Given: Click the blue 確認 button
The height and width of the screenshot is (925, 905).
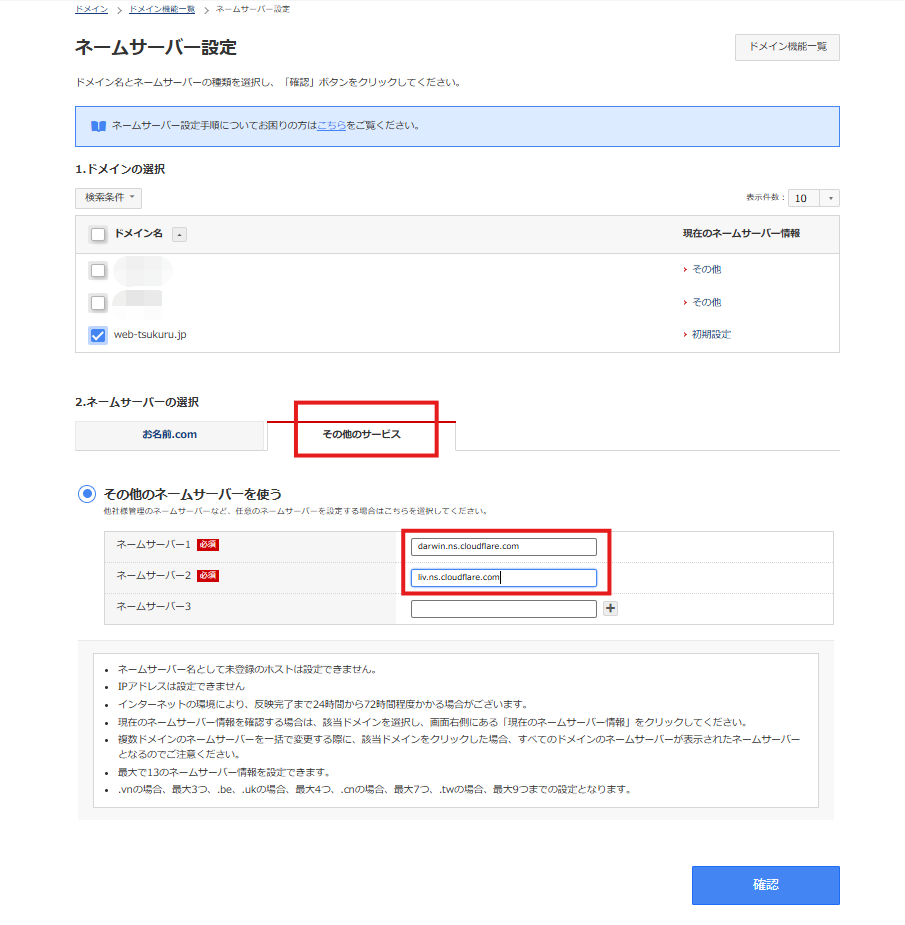Looking at the screenshot, I should pos(765,885).
